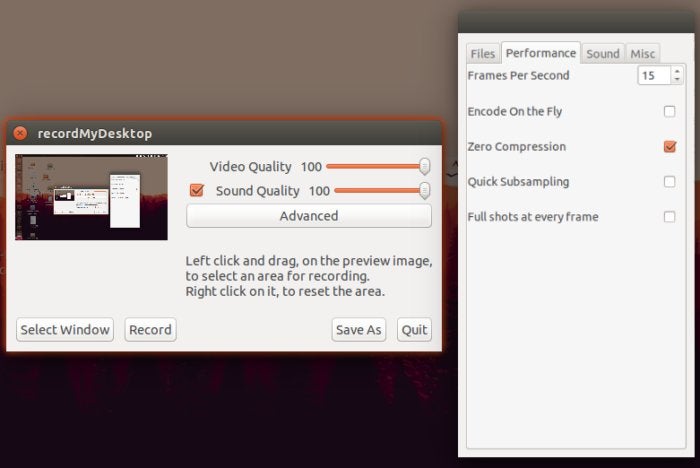The image size is (700, 468).
Task: Switch to the Files tab
Action: (x=483, y=54)
